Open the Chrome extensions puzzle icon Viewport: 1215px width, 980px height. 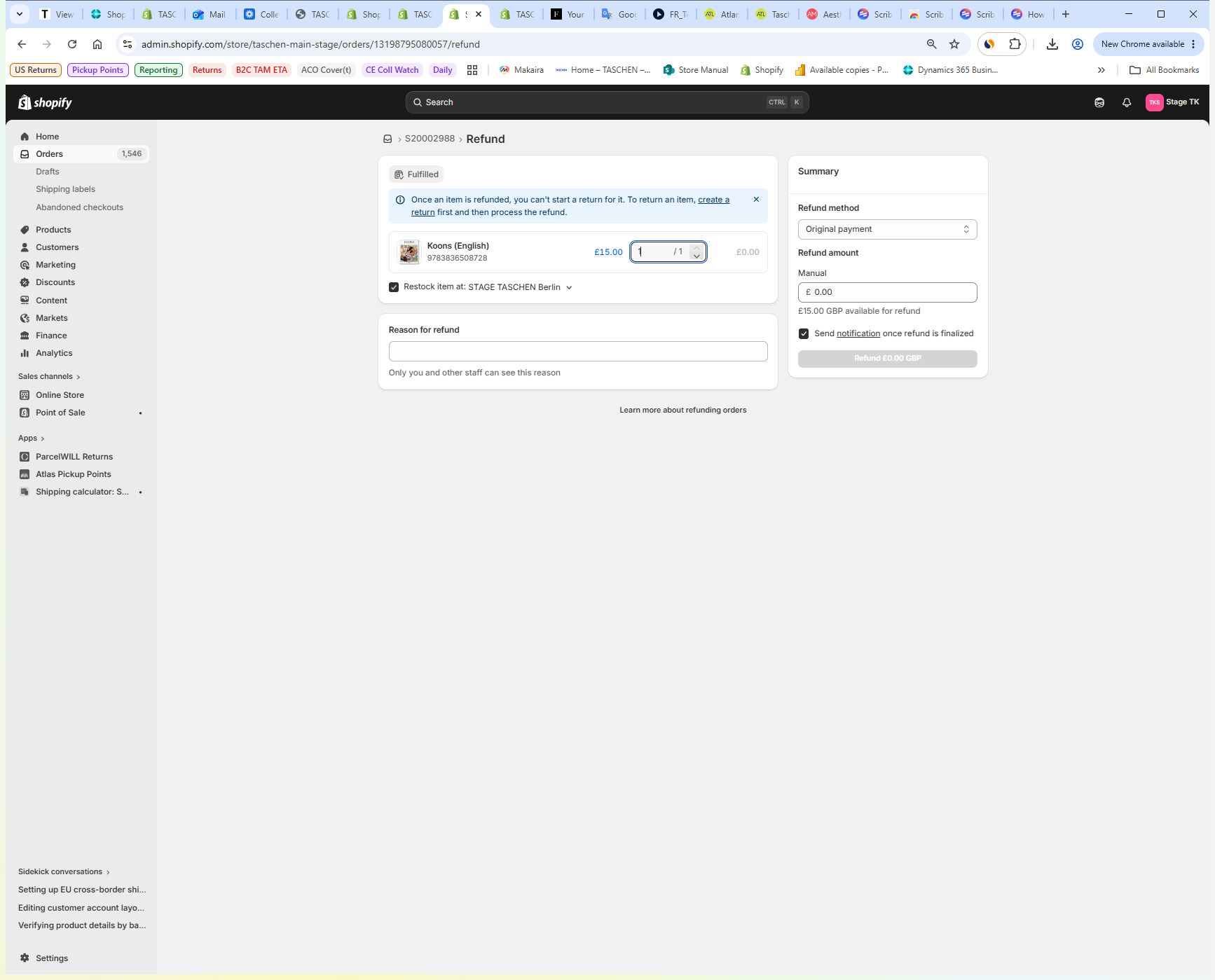[x=1015, y=44]
